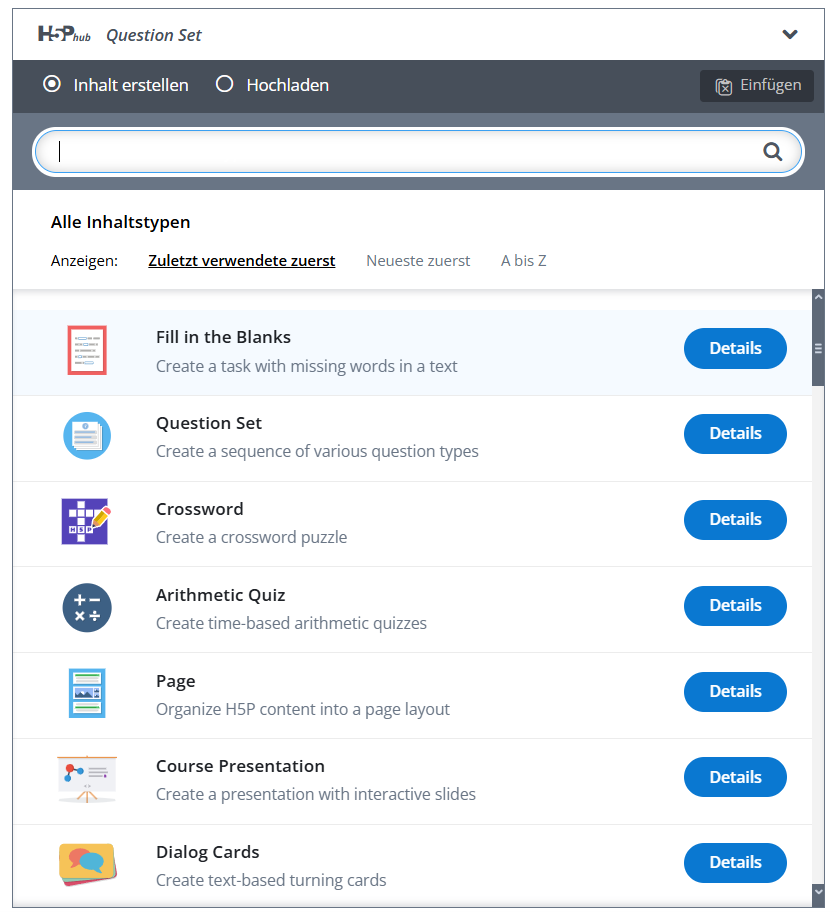The width and height of the screenshot is (837, 912).
Task: Sort by Zuletzt verwendete zuerst
Action: tap(241, 261)
